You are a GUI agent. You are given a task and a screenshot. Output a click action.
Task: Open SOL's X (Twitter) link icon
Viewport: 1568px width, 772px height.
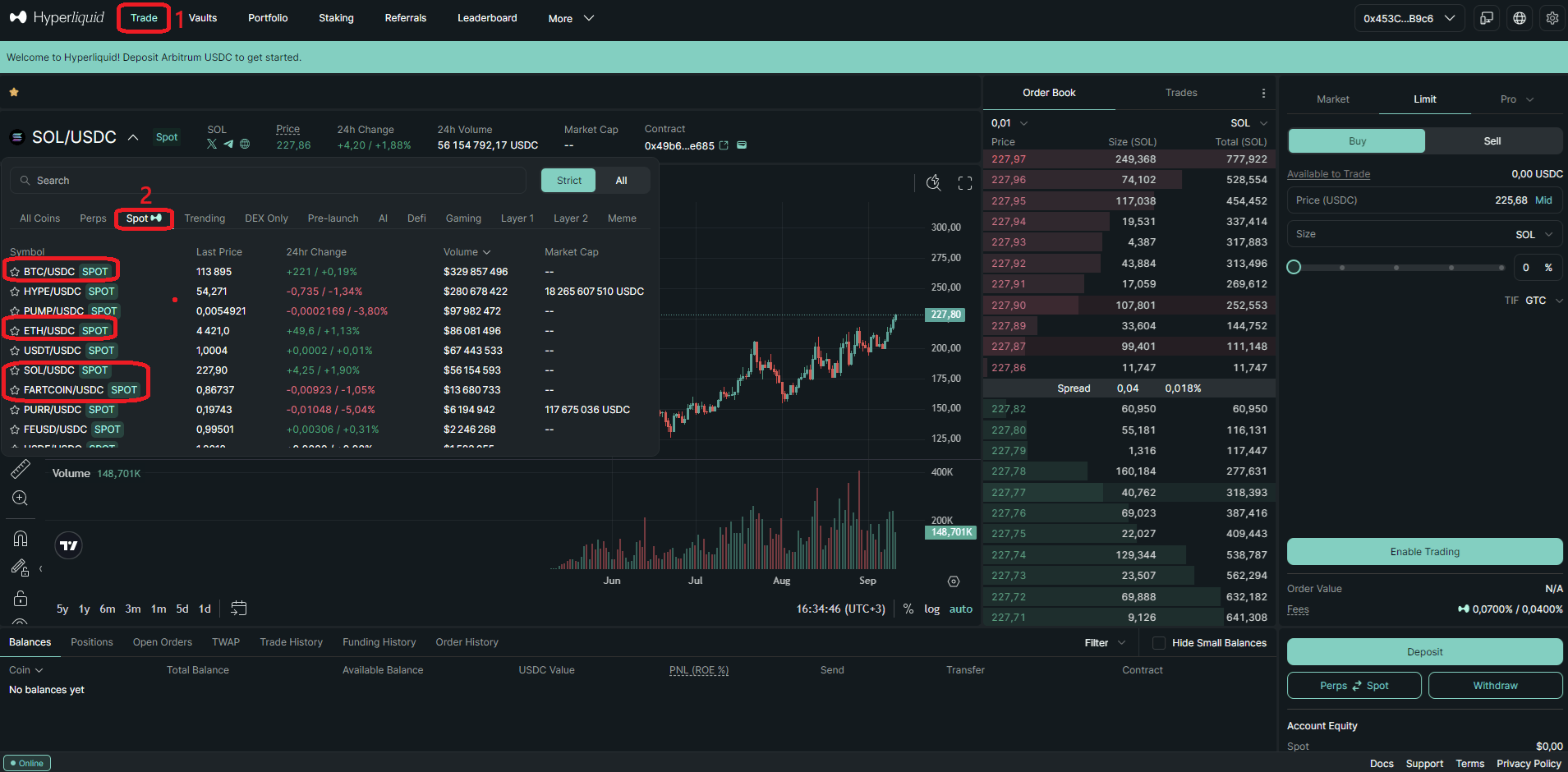click(212, 144)
